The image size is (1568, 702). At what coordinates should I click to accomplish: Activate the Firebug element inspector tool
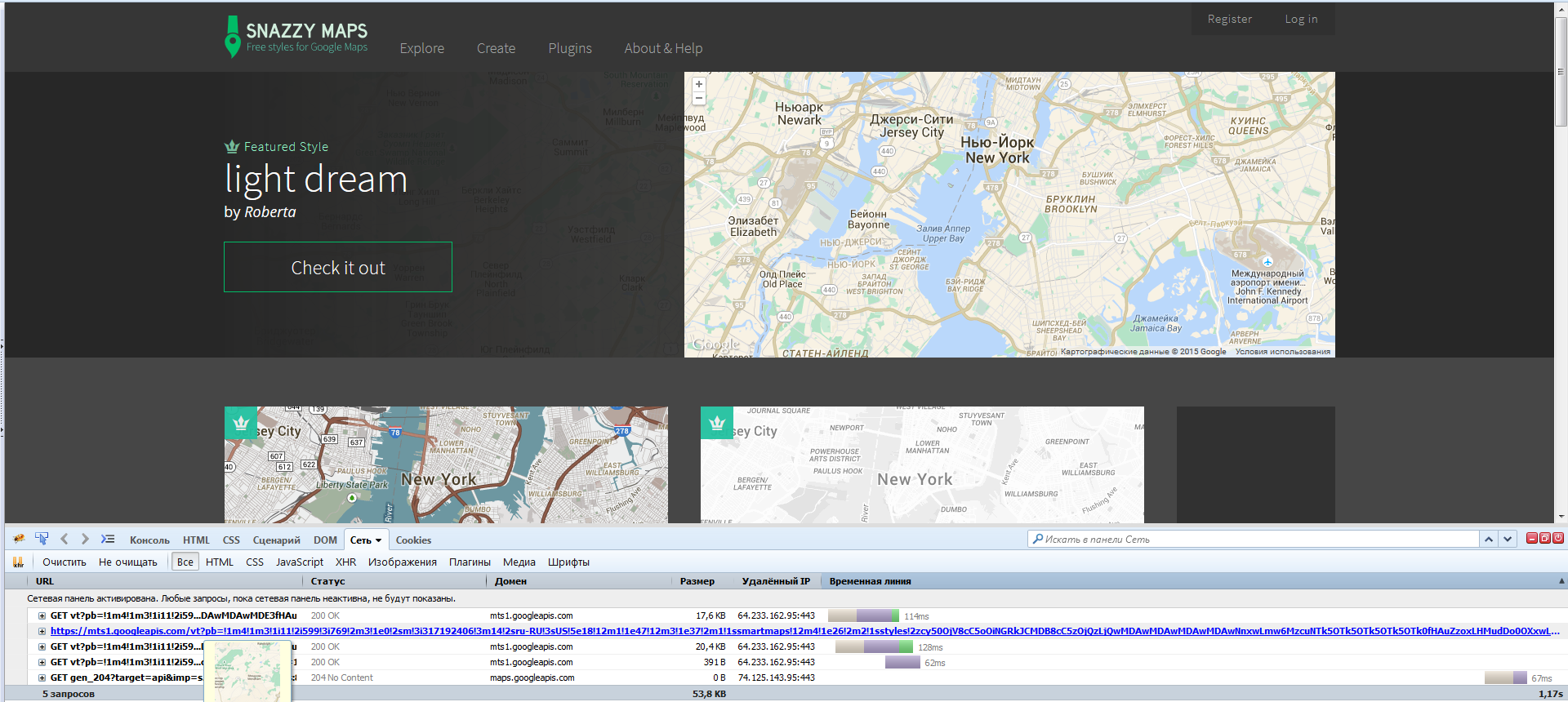(42, 539)
